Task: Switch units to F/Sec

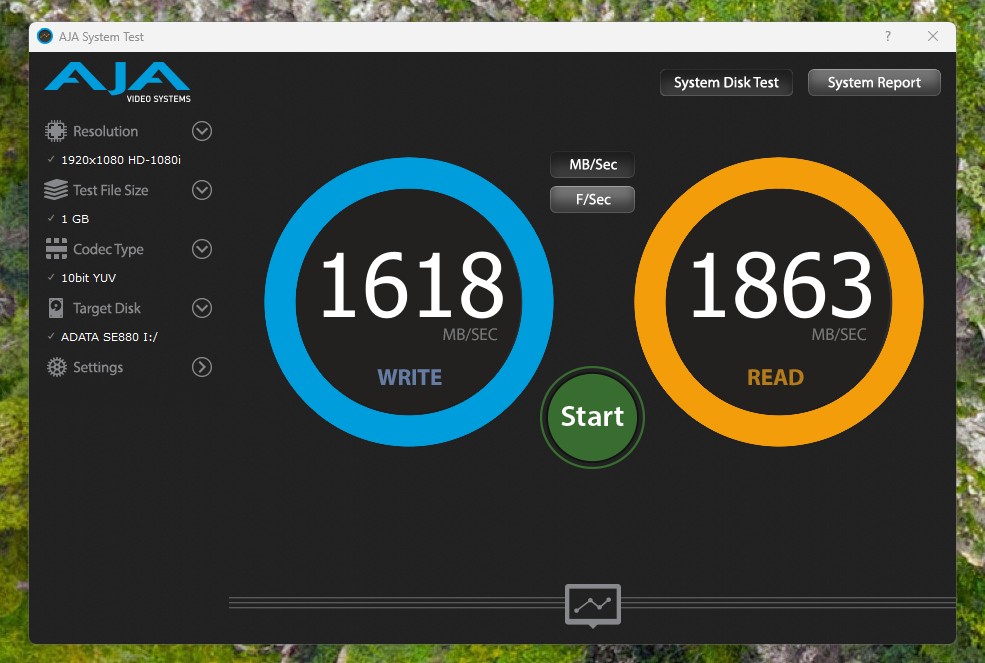Action: 592,199
